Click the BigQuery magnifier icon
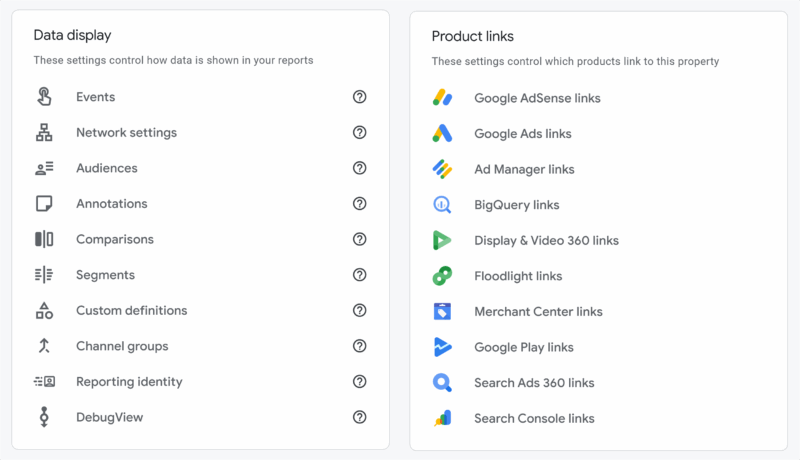 coord(442,205)
